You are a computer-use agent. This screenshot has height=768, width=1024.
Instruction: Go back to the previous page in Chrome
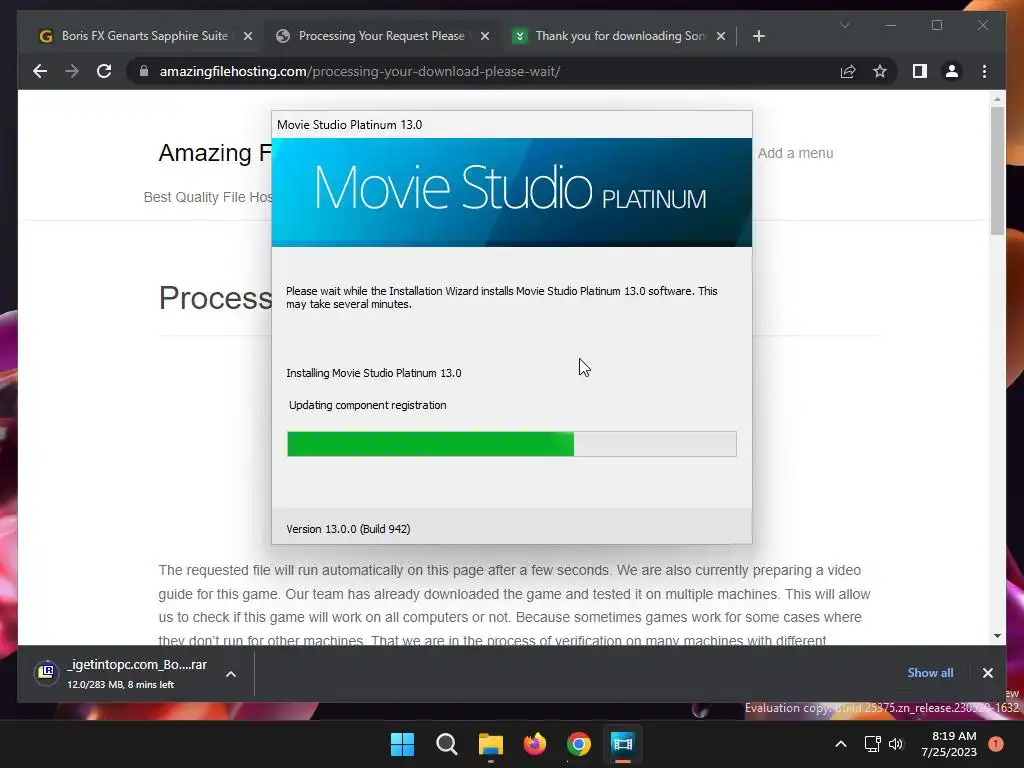(x=40, y=71)
